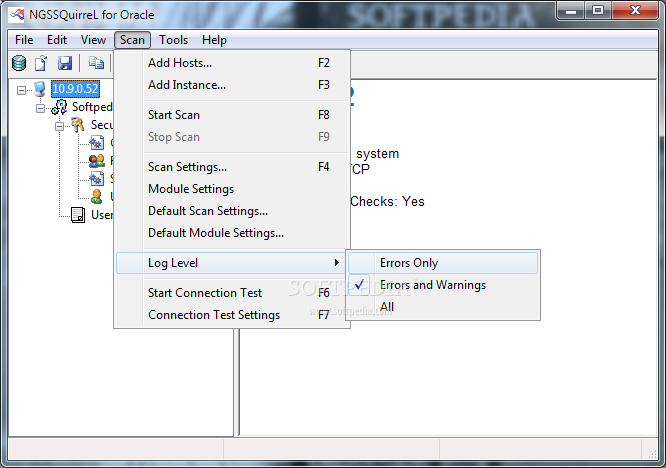This screenshot has width=666, height=468.
Task: Click the Stop Scan menu entry
Action: pos(232,137)
